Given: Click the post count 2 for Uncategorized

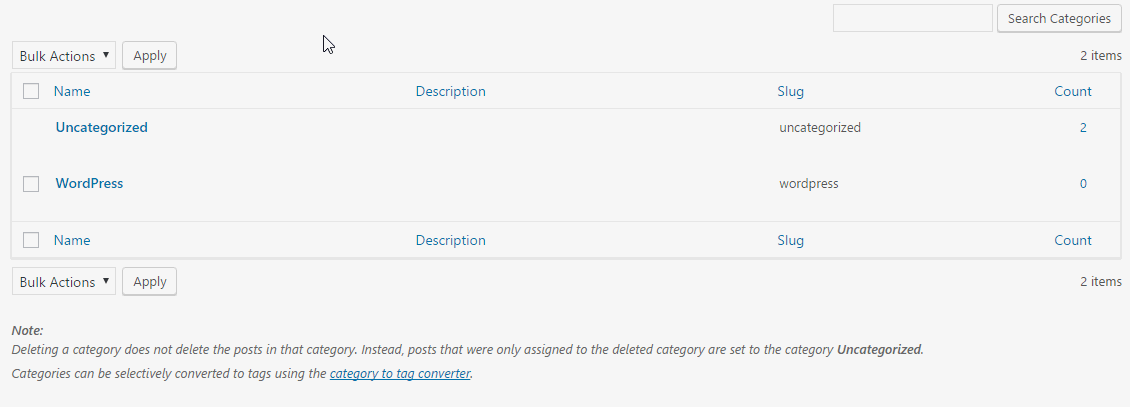Looking at the screenshot, I should pos(1083,128).
